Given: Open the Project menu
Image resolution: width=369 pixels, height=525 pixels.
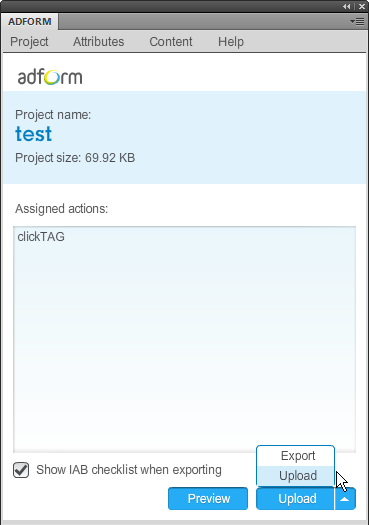Looking at the screenshot, I should [29, 42].
